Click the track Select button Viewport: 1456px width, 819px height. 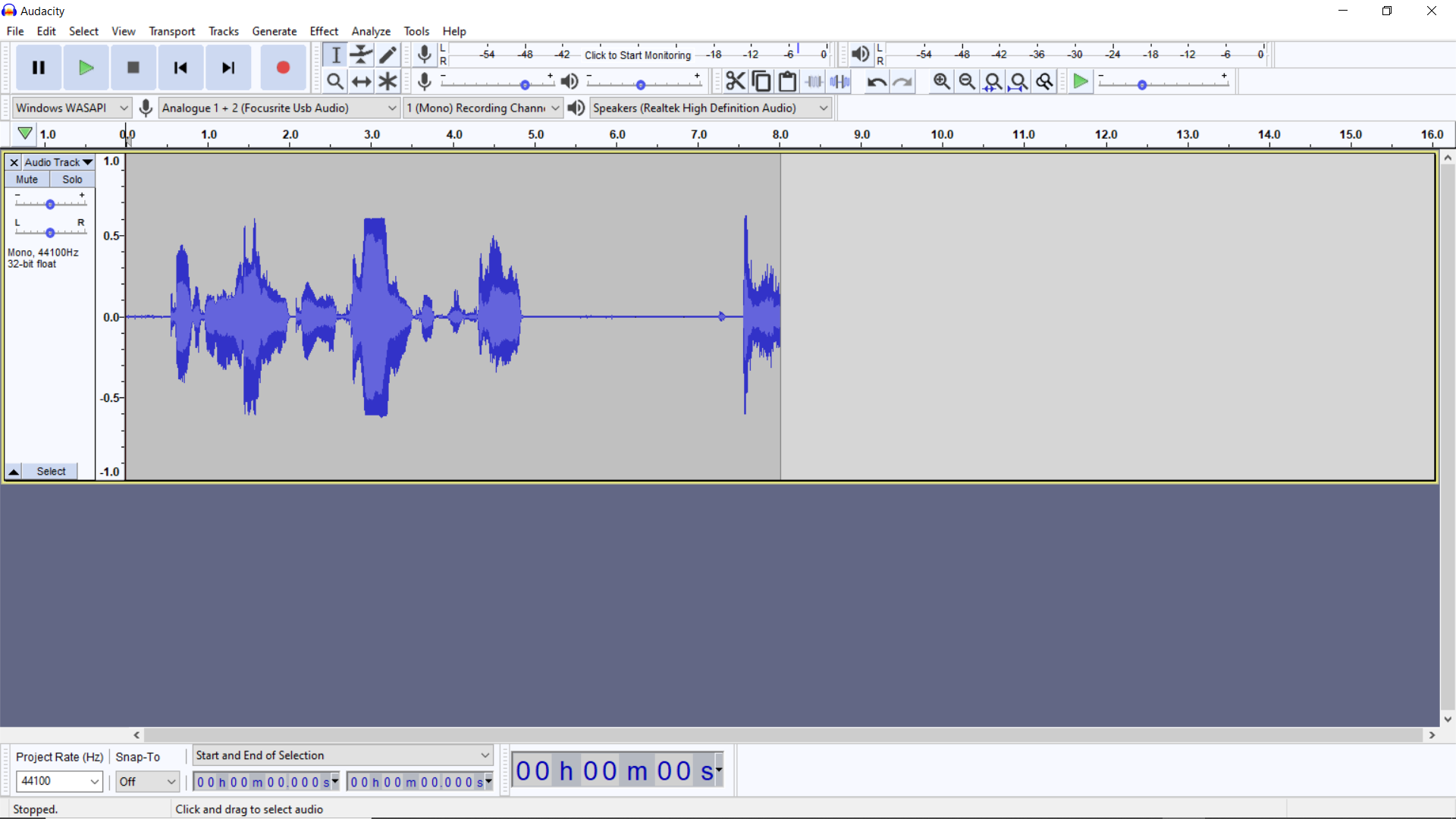tap(51, 471)
